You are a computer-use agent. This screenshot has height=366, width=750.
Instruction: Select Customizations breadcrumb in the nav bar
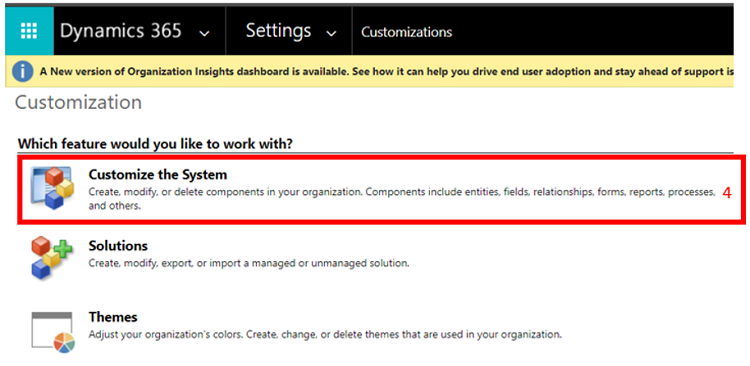click(407, 32)
